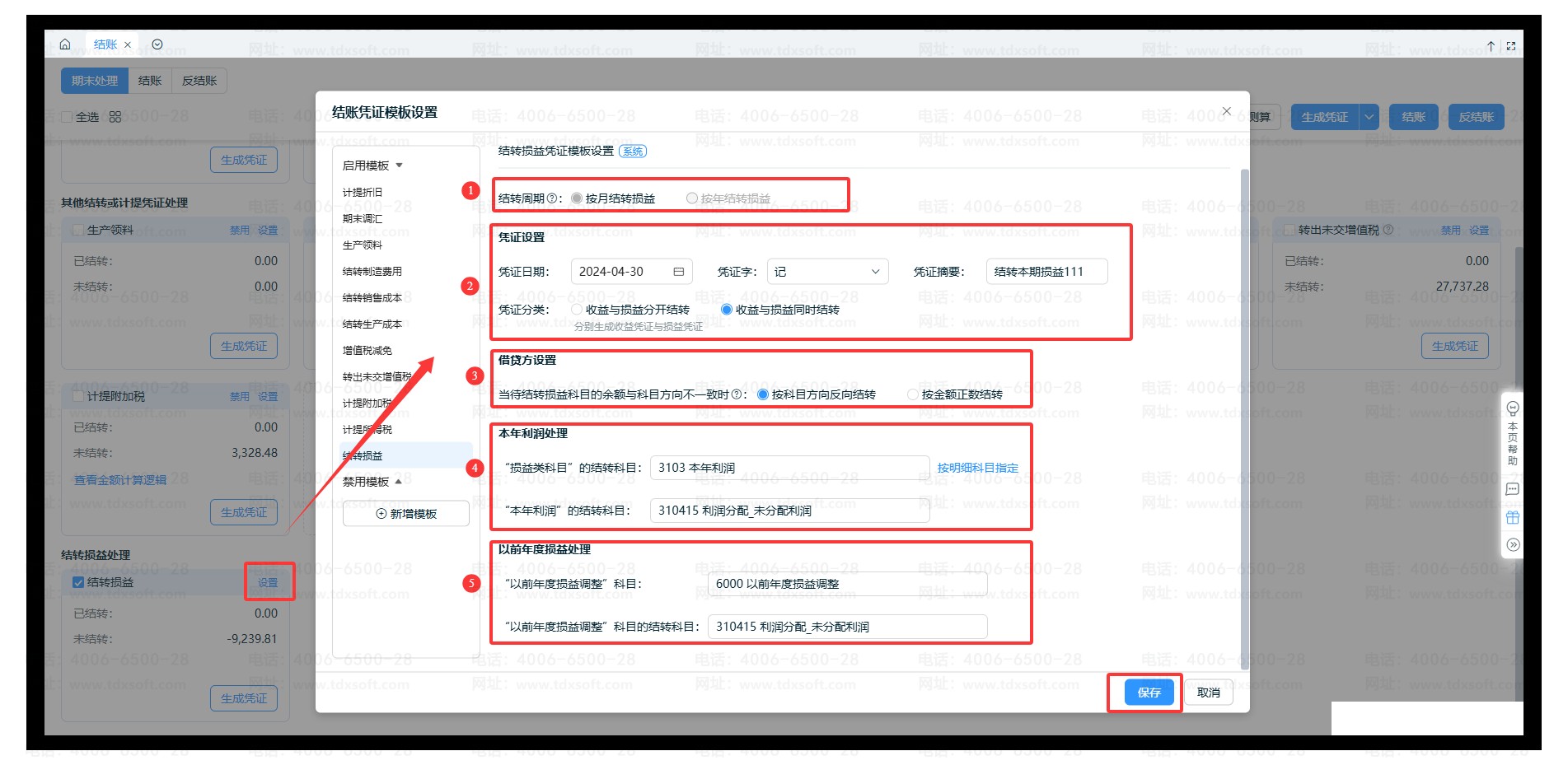Click the 按明细科目指定 link
1568x765 pixels.
click(977, 468)
